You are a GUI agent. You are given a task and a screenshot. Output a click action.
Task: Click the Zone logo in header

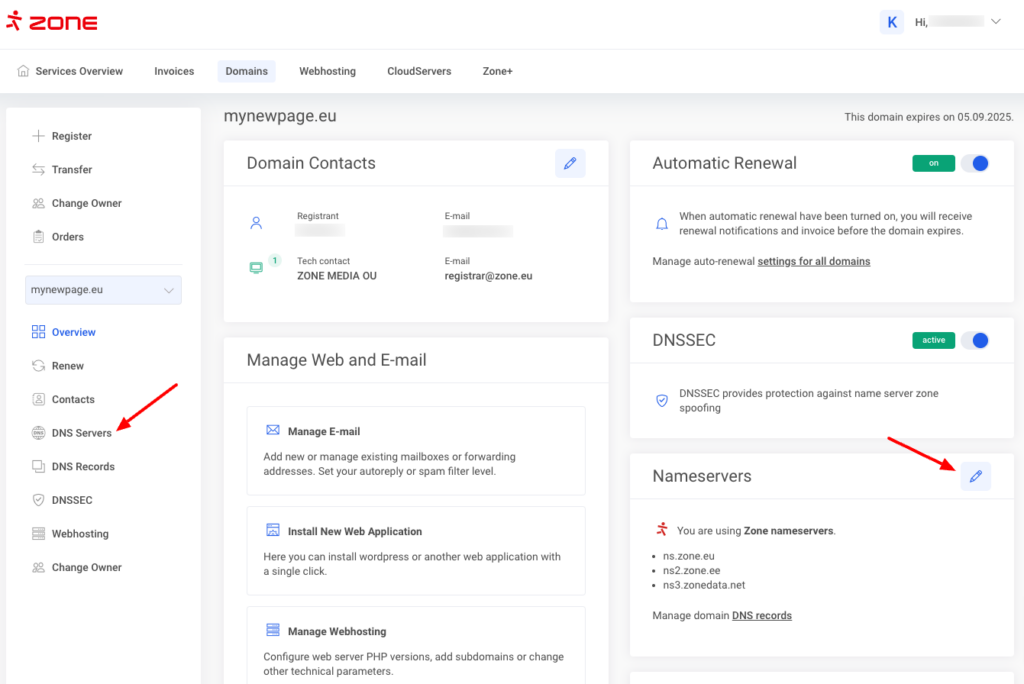click(x=52, y=22)
